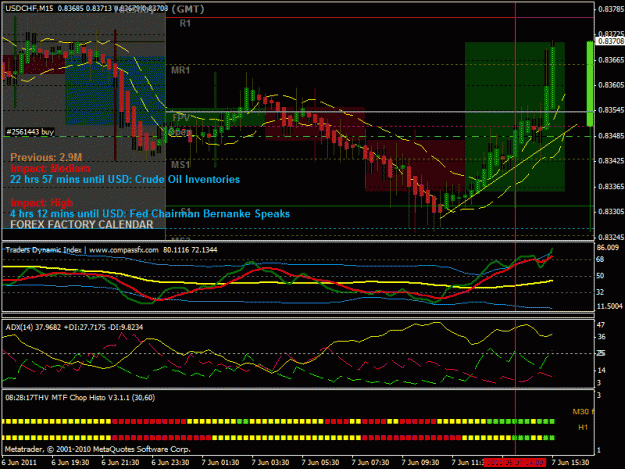Click the '7 Jun 05:30' time axis label
625x469 pixels.
[320, 462]
